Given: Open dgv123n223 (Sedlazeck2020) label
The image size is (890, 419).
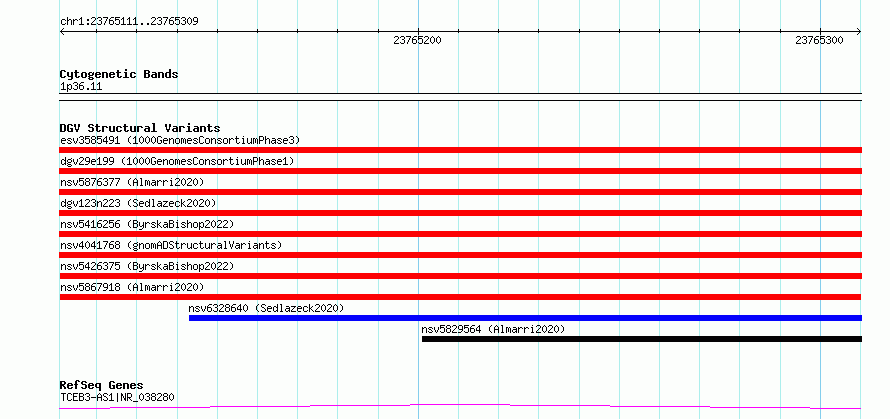Looking at the screenshot, I should tap(138, 203).
